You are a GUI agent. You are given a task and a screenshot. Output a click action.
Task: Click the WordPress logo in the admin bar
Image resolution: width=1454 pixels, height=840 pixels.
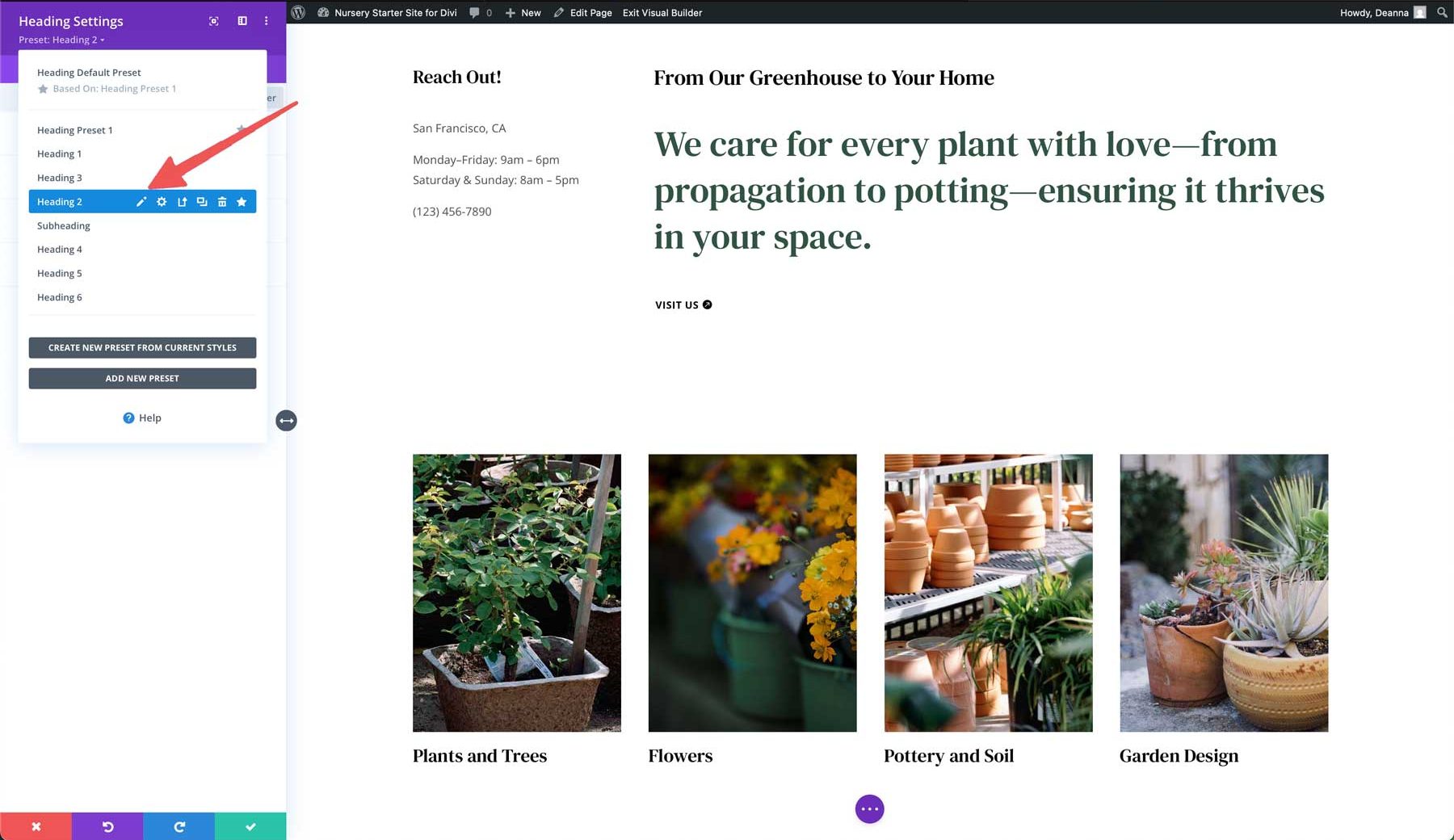pyautogui.click(x=297, y=12)
